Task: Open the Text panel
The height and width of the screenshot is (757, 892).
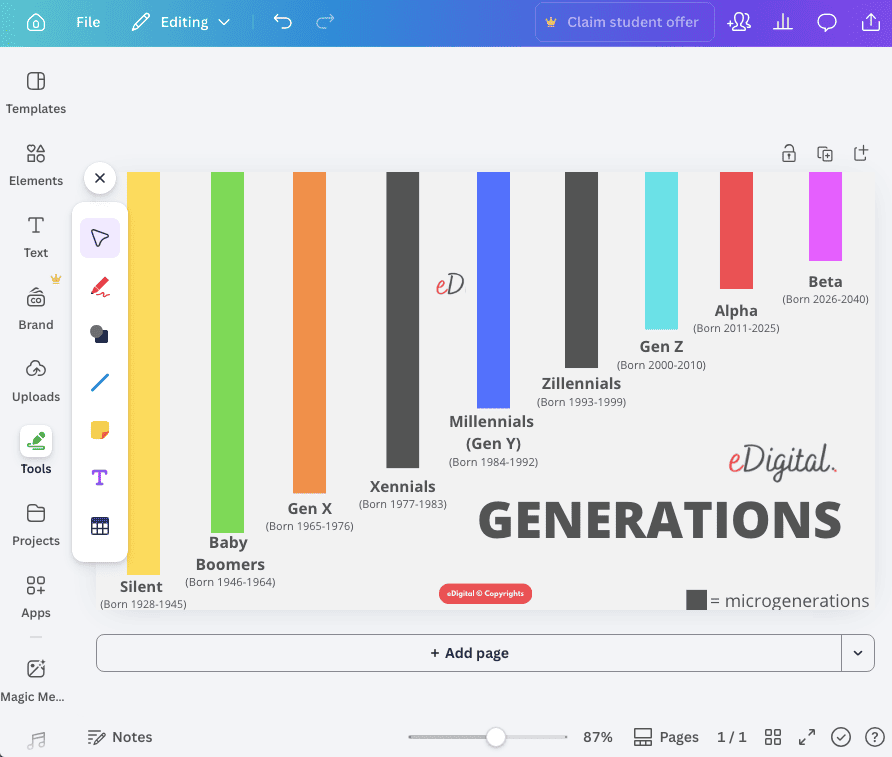Action: 36,237
